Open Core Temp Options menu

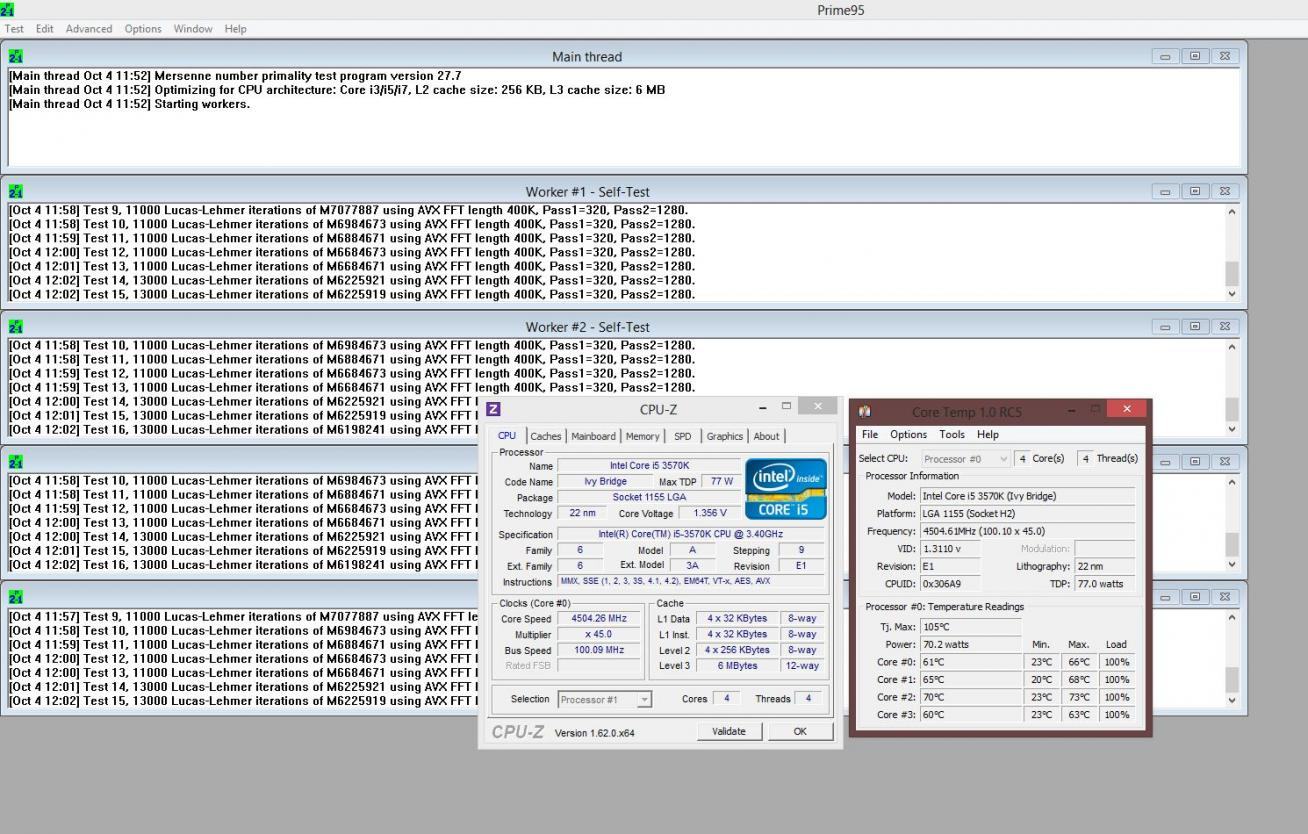click(908, 435)
